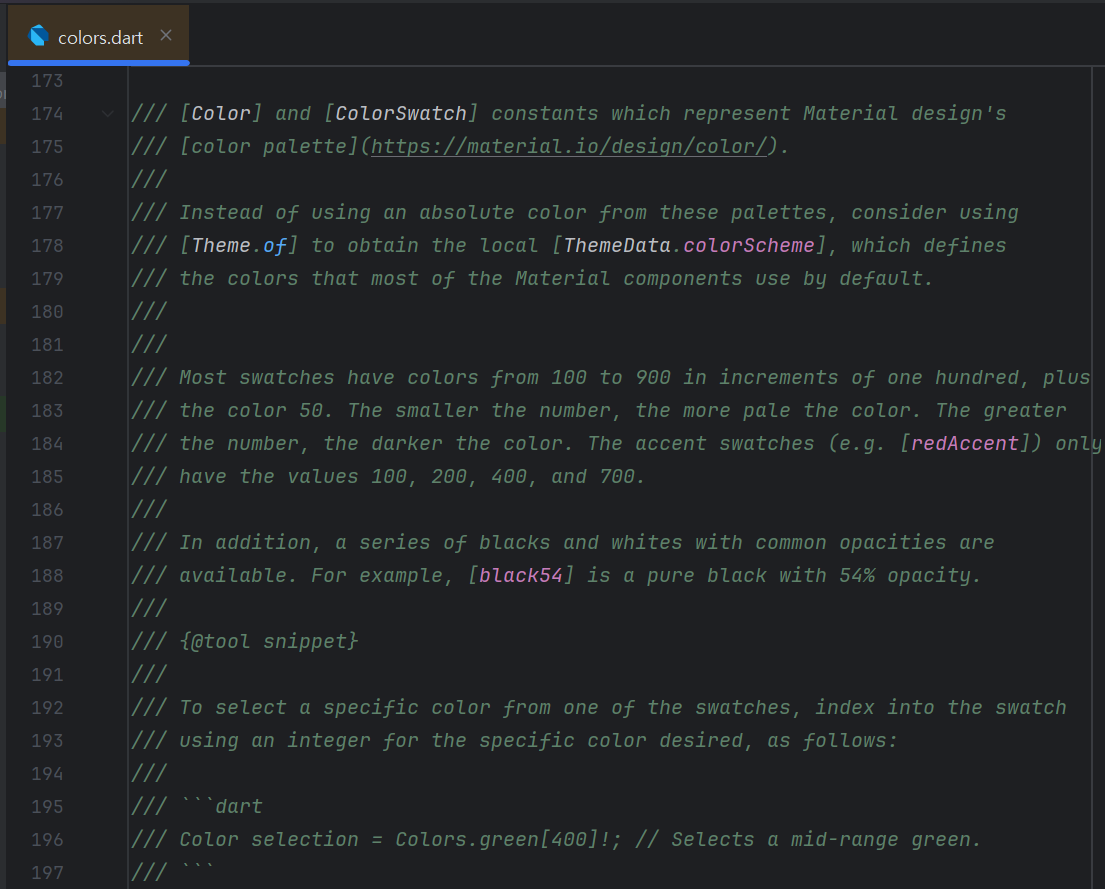Viewport: 1105px width, 889px height.
Task: Select the colors.dart editor tab
Action: 99,36
